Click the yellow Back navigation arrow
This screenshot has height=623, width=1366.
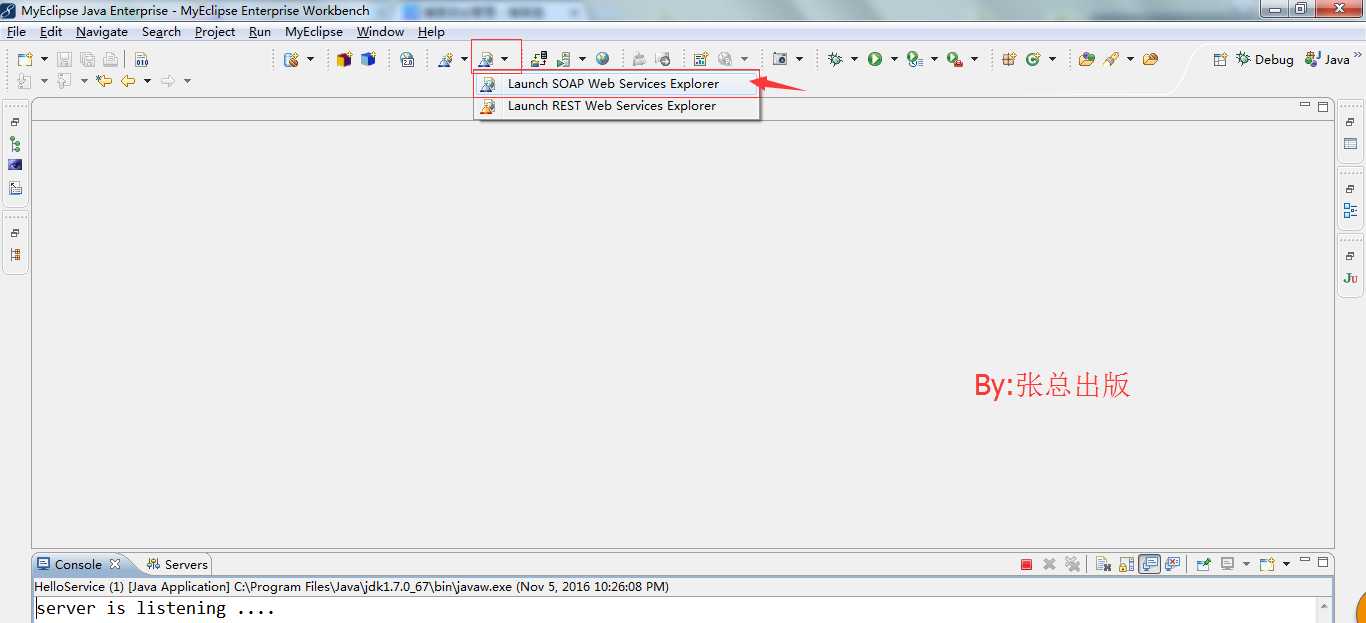(128, 81)
